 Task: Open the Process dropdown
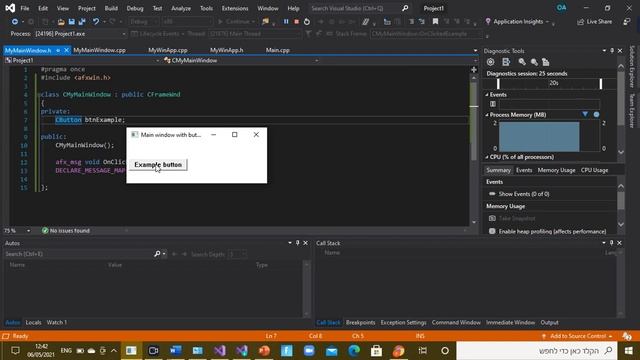(x=124, y=34)
